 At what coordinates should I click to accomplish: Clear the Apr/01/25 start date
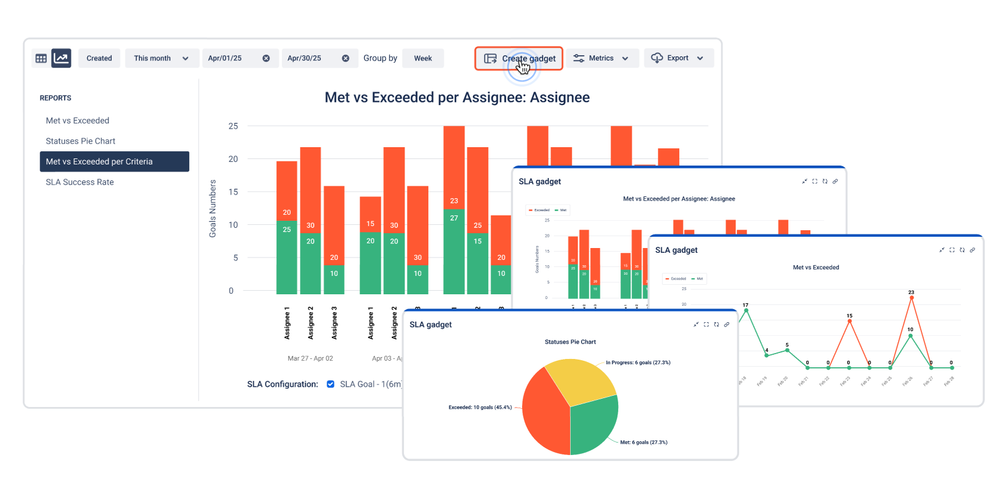pyautogui.click(x=266, y=58)
